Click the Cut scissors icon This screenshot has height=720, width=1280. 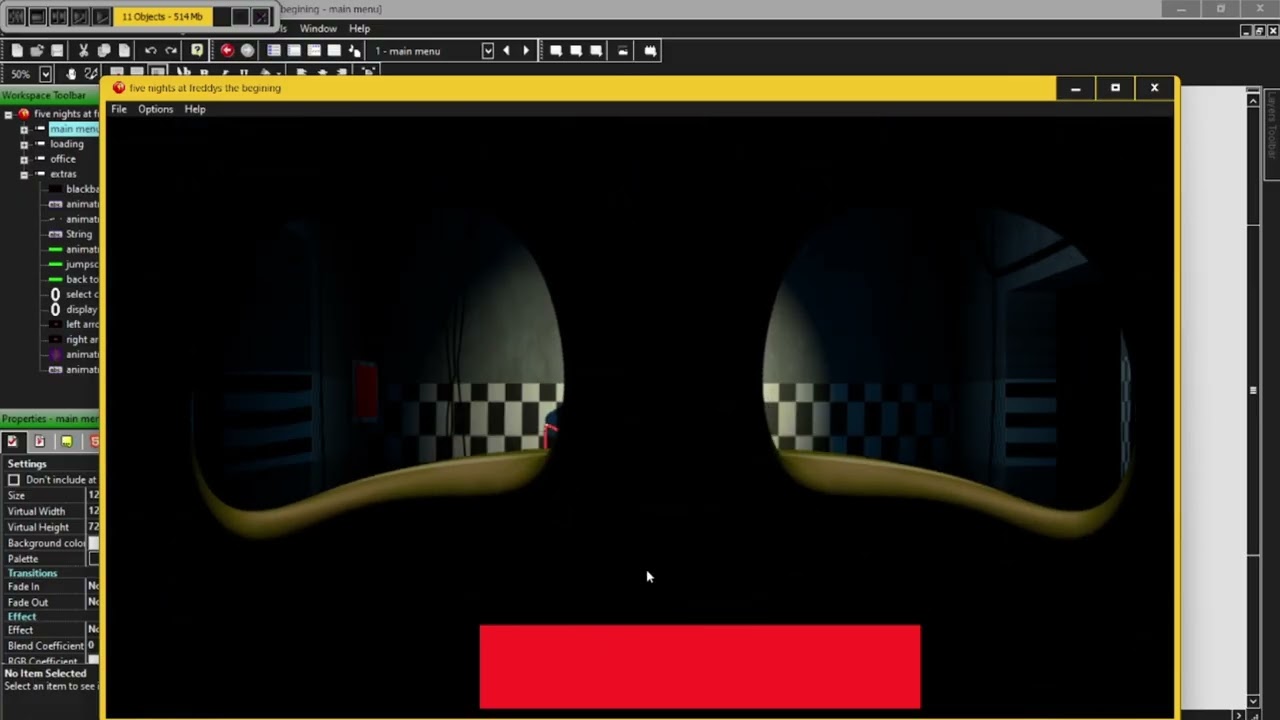coord(84,51)
